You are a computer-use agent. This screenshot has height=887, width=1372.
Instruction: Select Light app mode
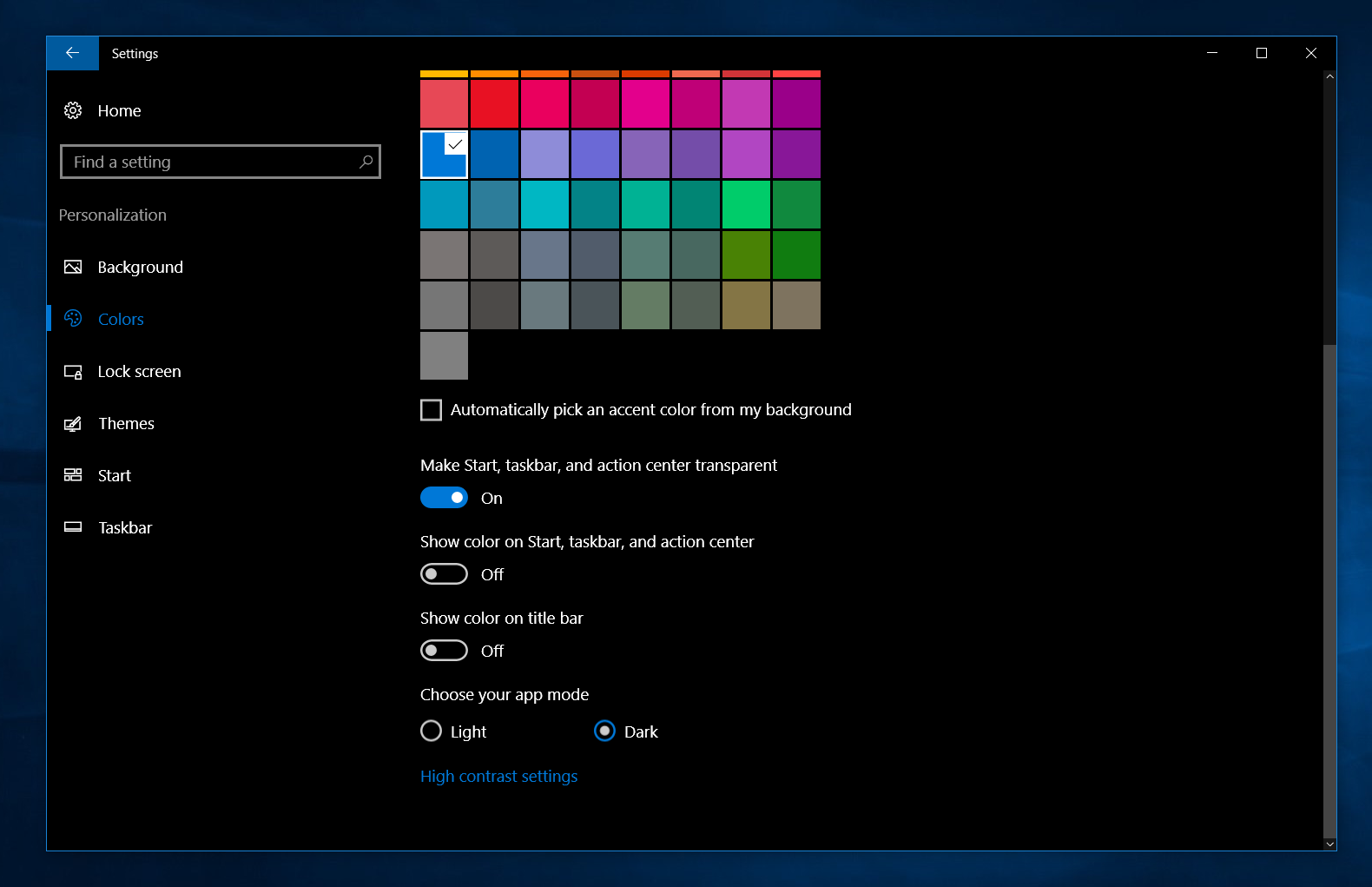[431, 731]
